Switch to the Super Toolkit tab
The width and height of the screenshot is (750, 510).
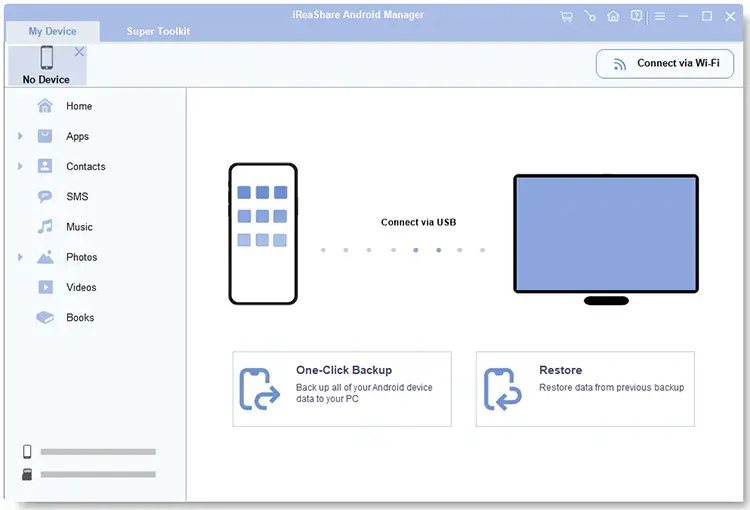point(158,32)
